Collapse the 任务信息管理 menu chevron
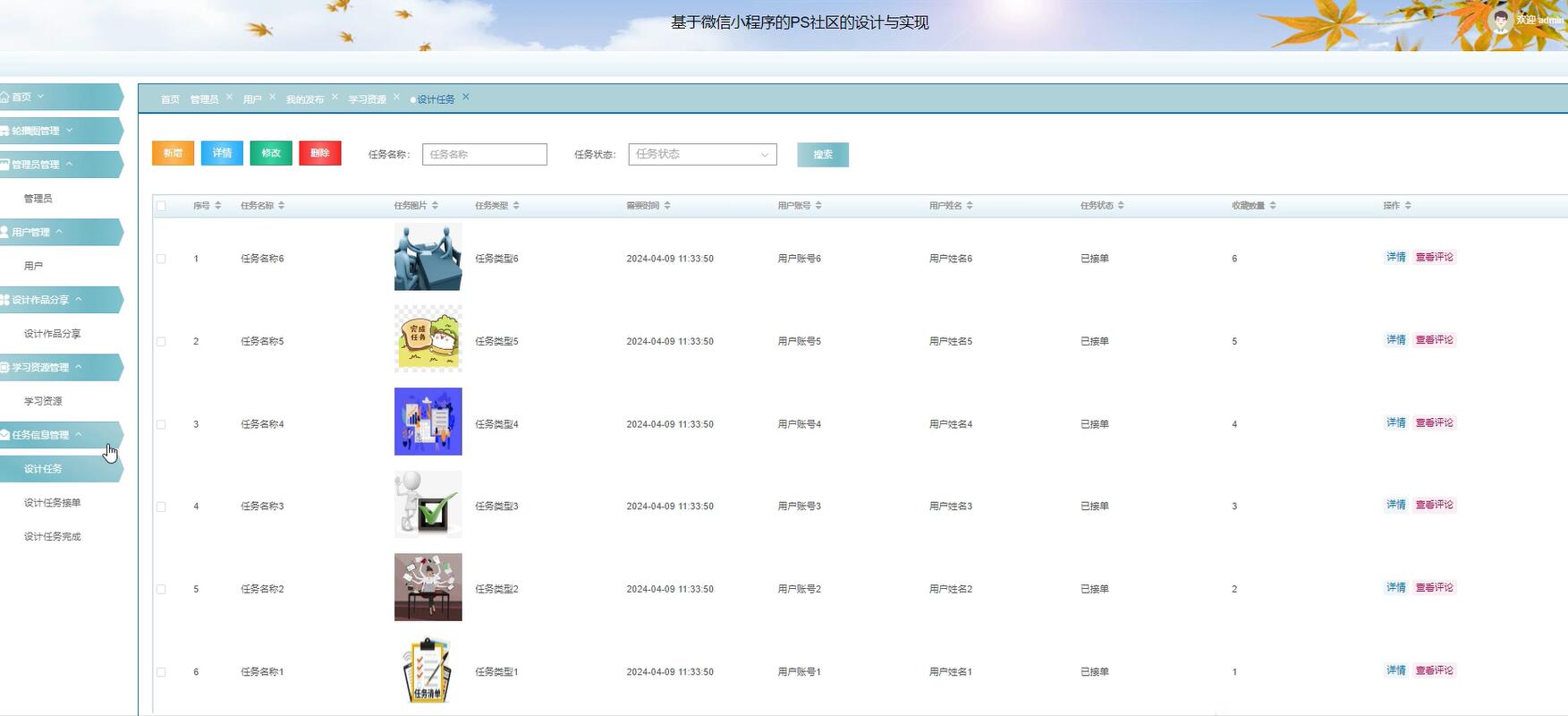The width and height of the screenshot is (1568, 716). click(x=79, y=435)
